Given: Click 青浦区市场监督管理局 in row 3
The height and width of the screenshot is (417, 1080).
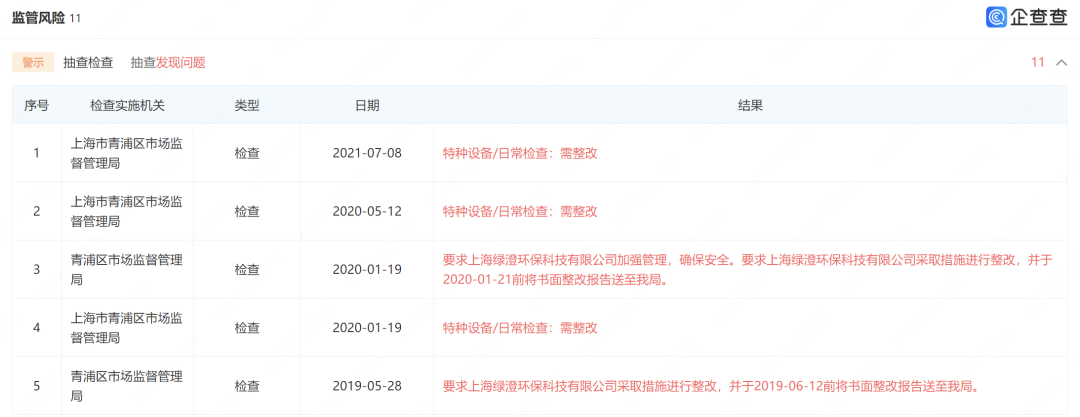Looking at the screenshot, I should pos(127,269).
